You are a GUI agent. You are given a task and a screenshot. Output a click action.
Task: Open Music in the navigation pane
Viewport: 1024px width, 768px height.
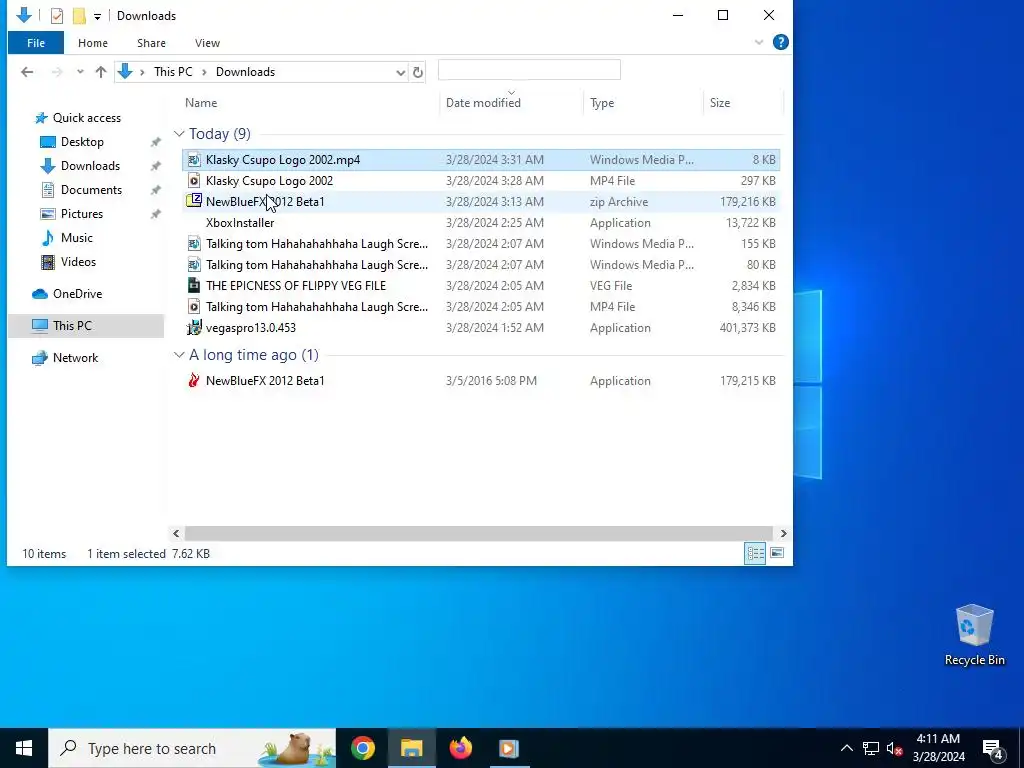click(x=76, y=238)
